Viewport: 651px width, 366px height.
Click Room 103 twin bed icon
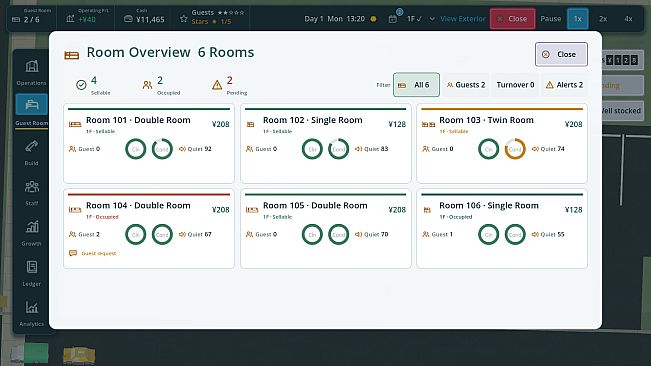(428, 124)
